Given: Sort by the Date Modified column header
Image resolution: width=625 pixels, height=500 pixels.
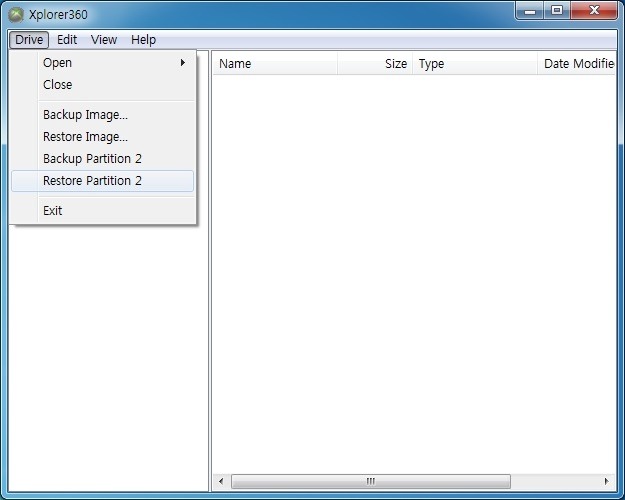Looking at the screenshot, I should pos(577,63).
